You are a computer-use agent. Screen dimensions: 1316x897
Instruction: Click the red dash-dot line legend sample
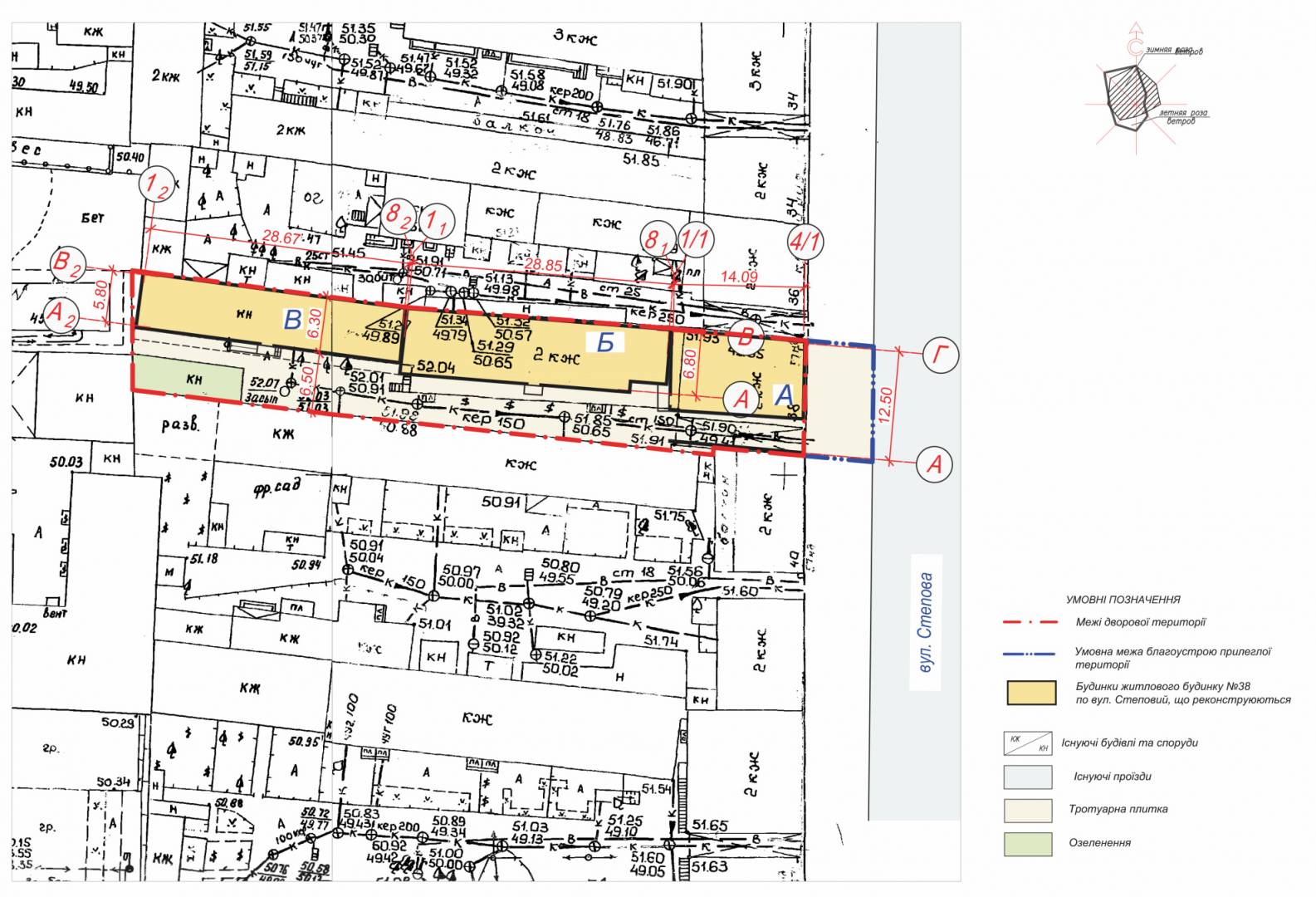[1030, 622]
